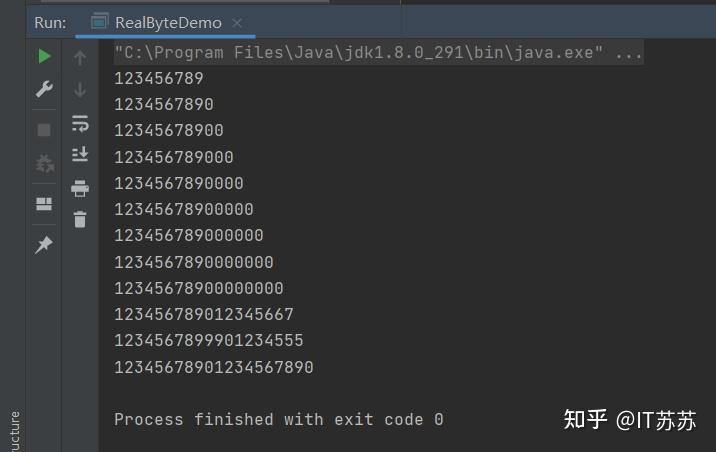716x452 pixels.
Task: Toggle scroll to end of output
Action: 80,154
